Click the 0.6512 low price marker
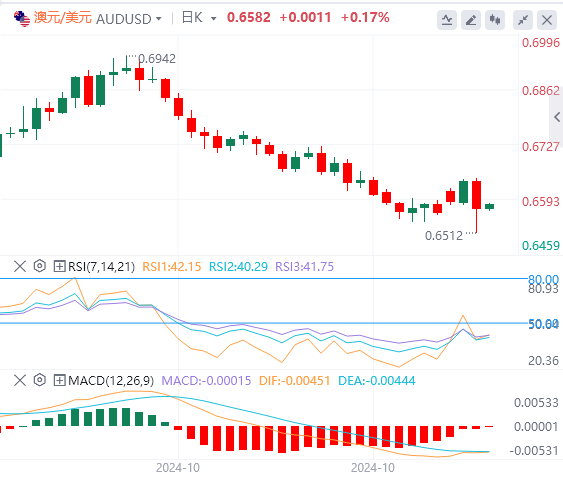This screenshot has height=481, width=563. [x=444, y=236]
